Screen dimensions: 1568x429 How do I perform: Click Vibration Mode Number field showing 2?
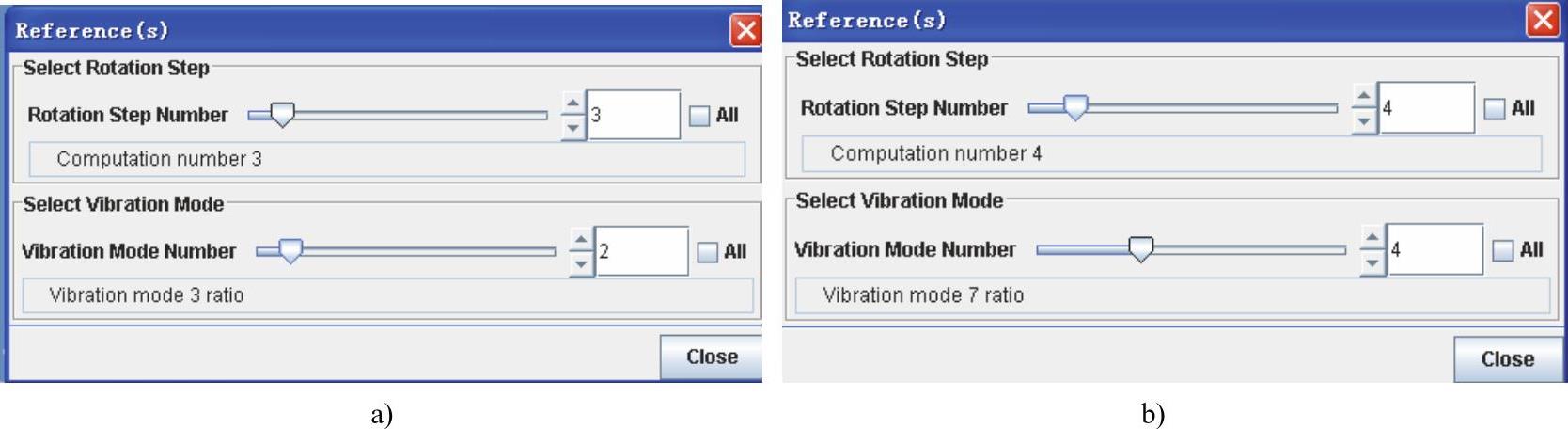(x=641, y=251)
